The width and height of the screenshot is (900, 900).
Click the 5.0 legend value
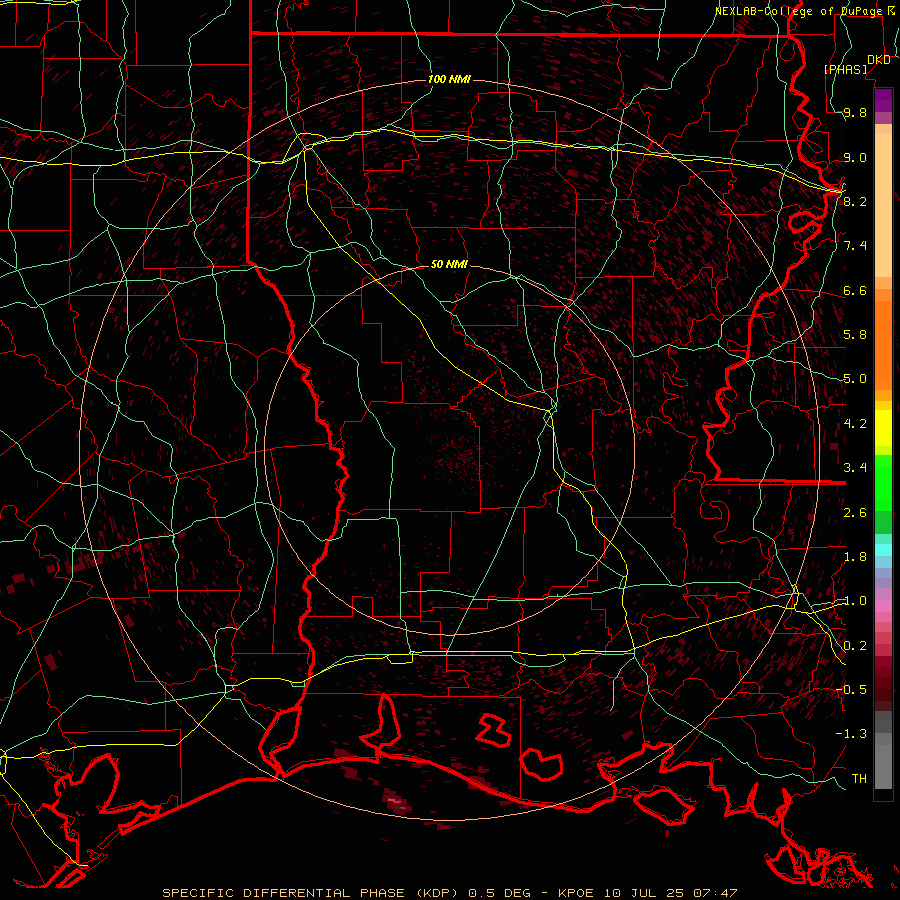click(x=855, y=379)
